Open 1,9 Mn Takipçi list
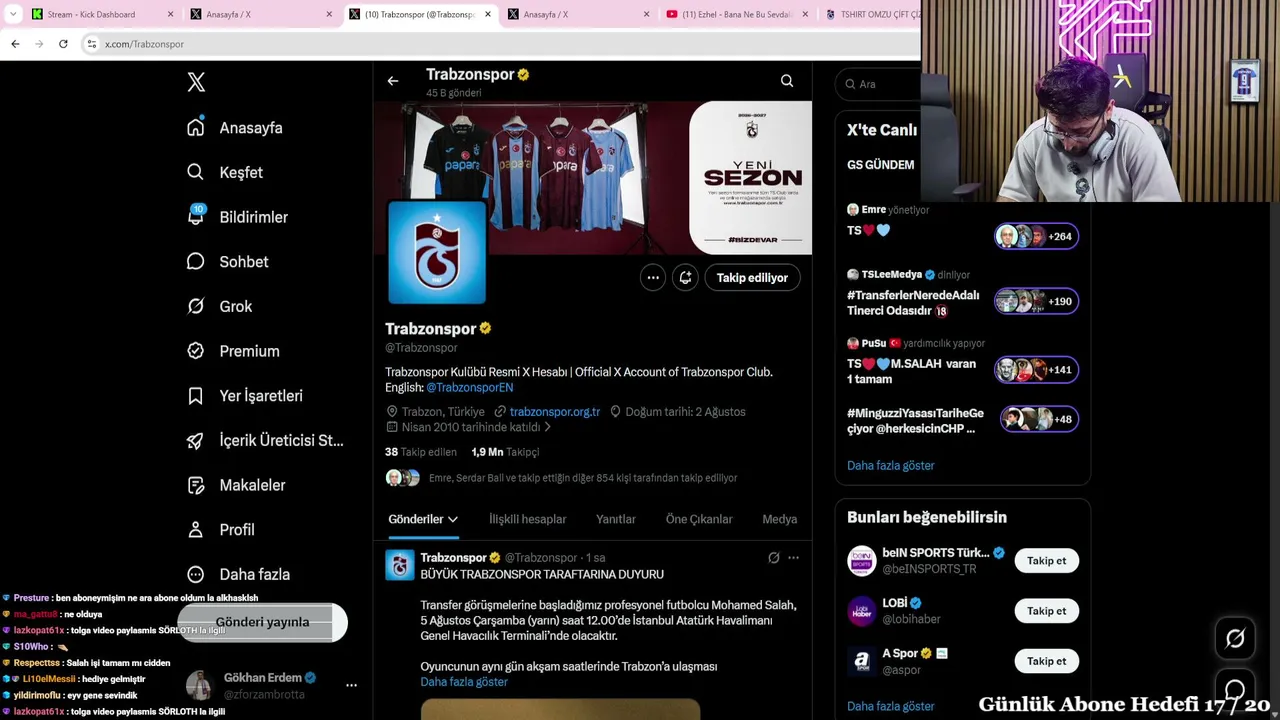The height and width of the screenshot is (720, 1280). tap(505, 452)
